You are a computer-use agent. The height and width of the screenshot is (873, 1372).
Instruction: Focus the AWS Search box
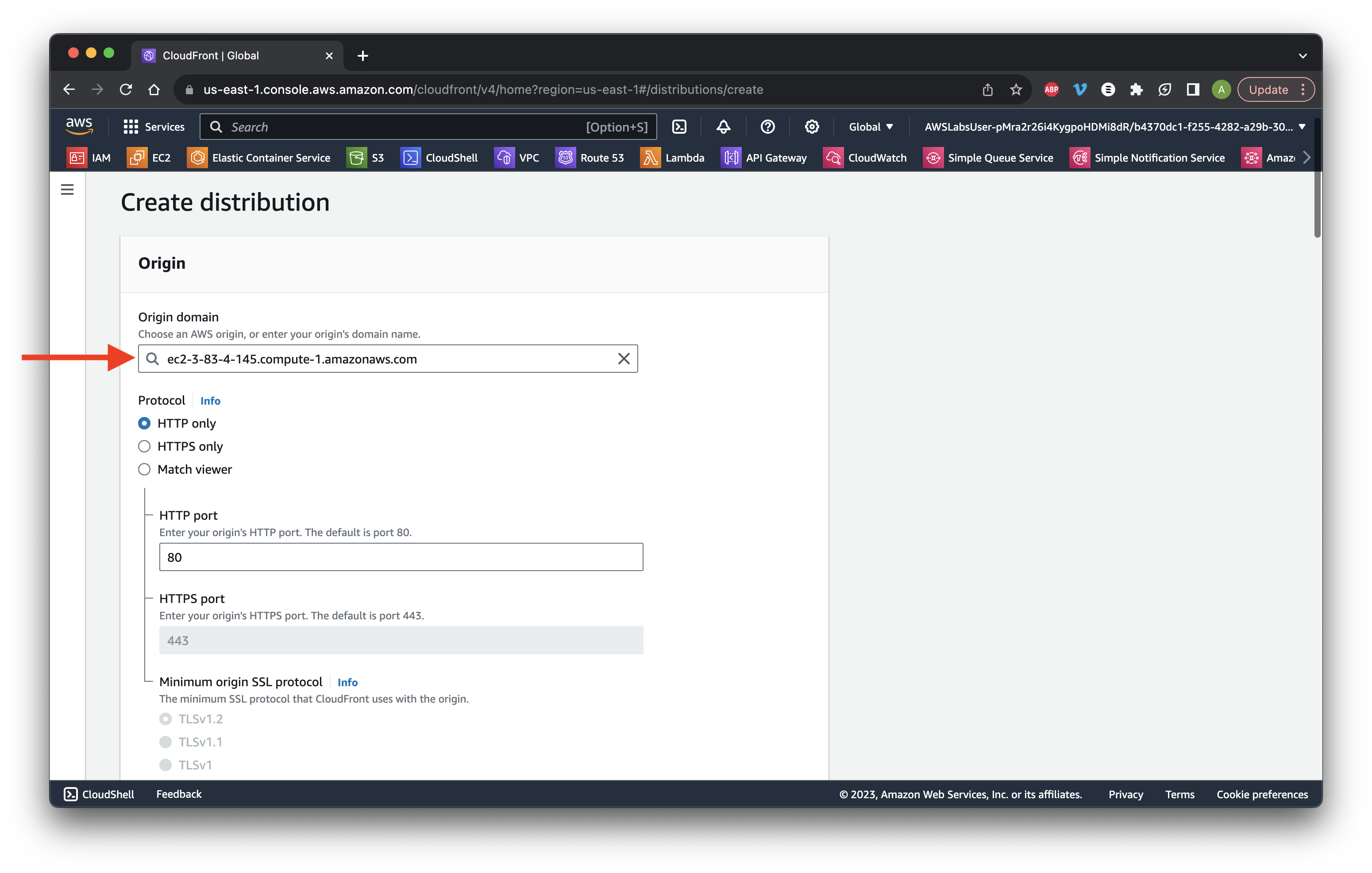point(428,127)
